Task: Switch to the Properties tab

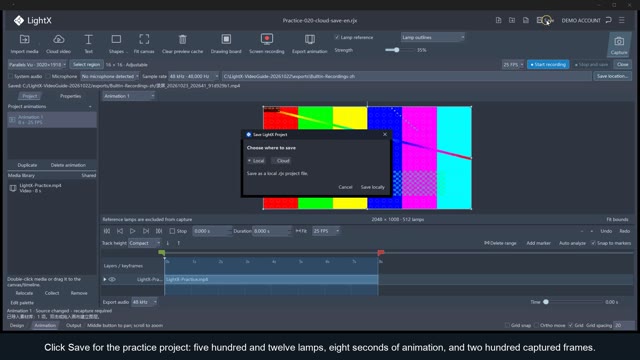Action: [70, 96]
